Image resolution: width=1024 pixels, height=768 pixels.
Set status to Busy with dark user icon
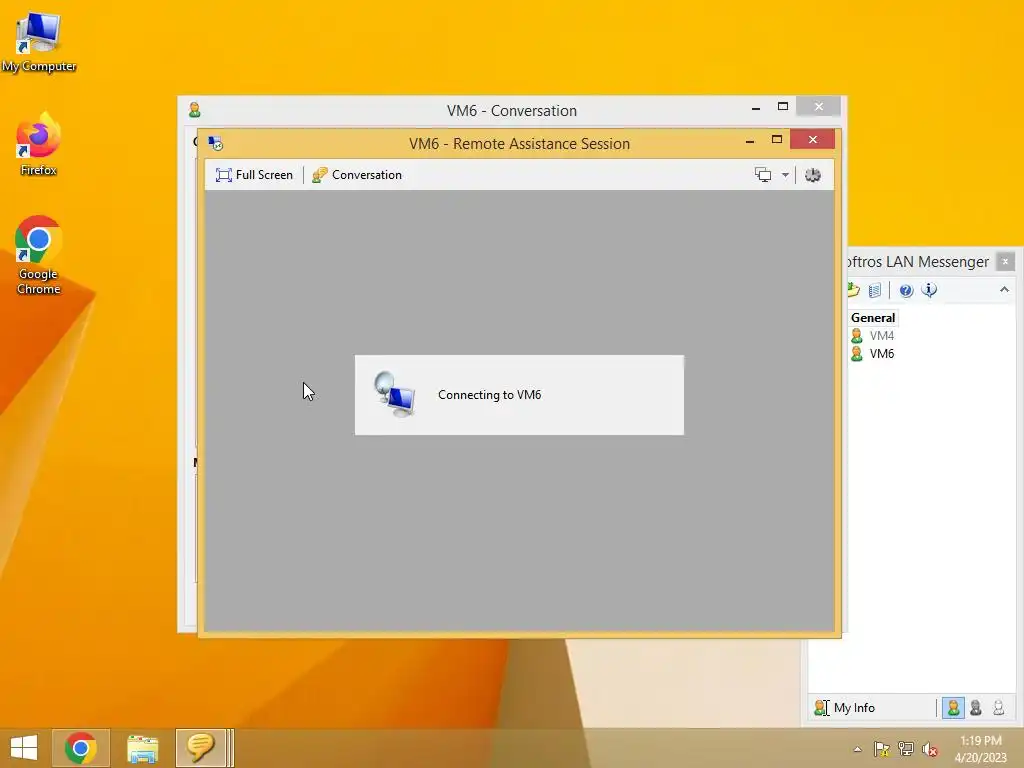click(x=976, y=708)
